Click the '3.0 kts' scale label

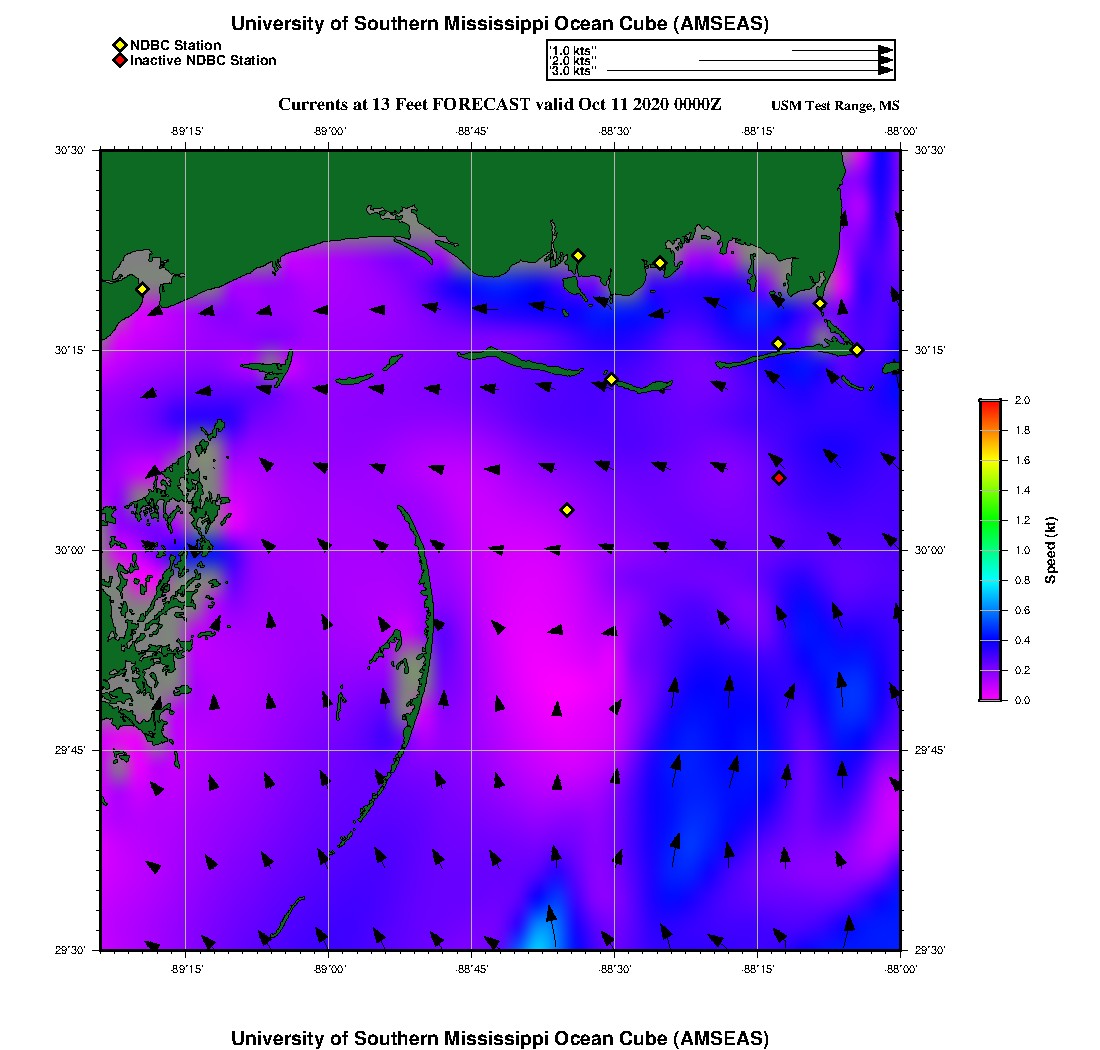click(x=573, y=71)
